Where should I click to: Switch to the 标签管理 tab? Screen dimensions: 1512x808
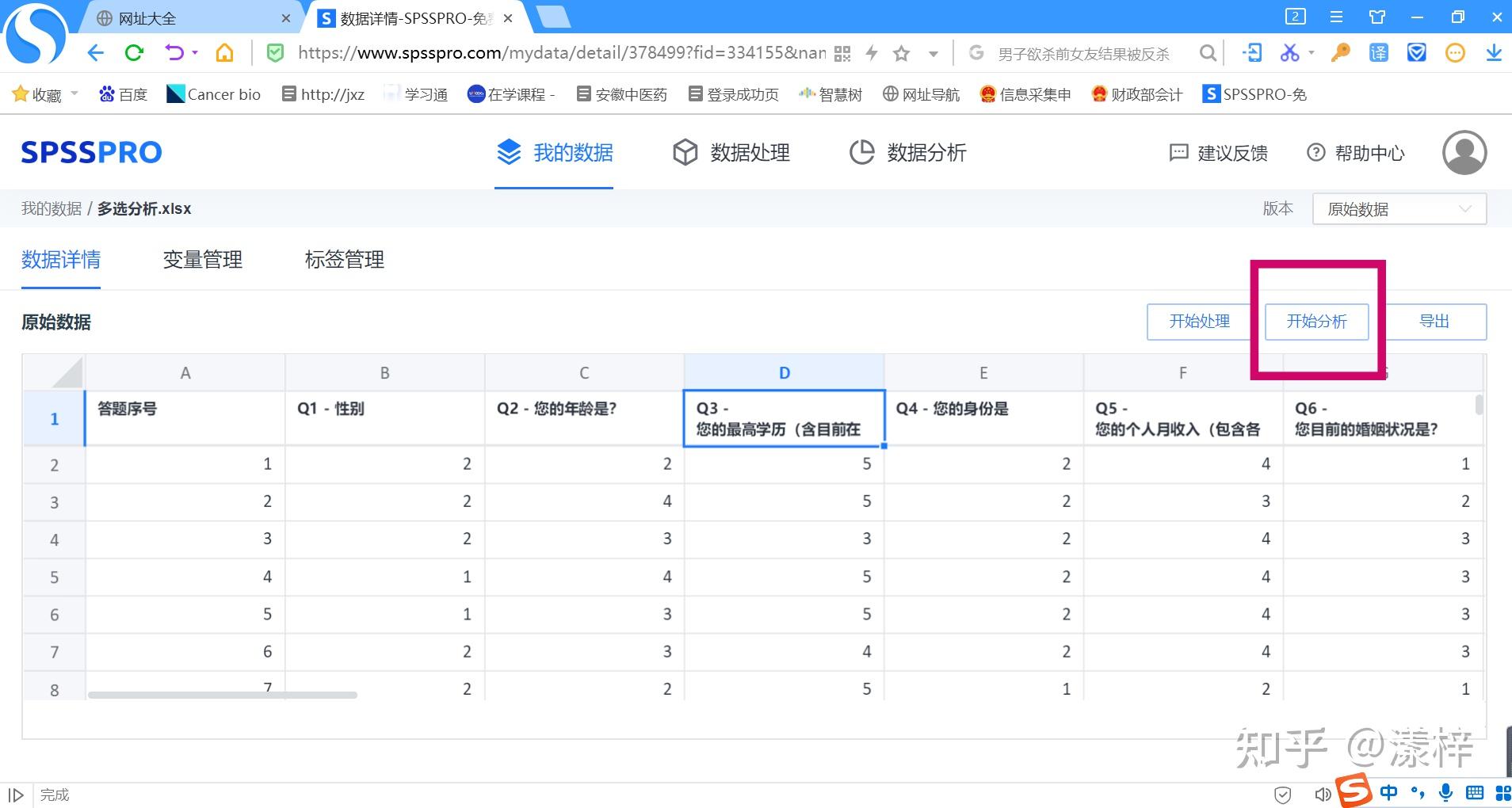(x=343, y=260)
